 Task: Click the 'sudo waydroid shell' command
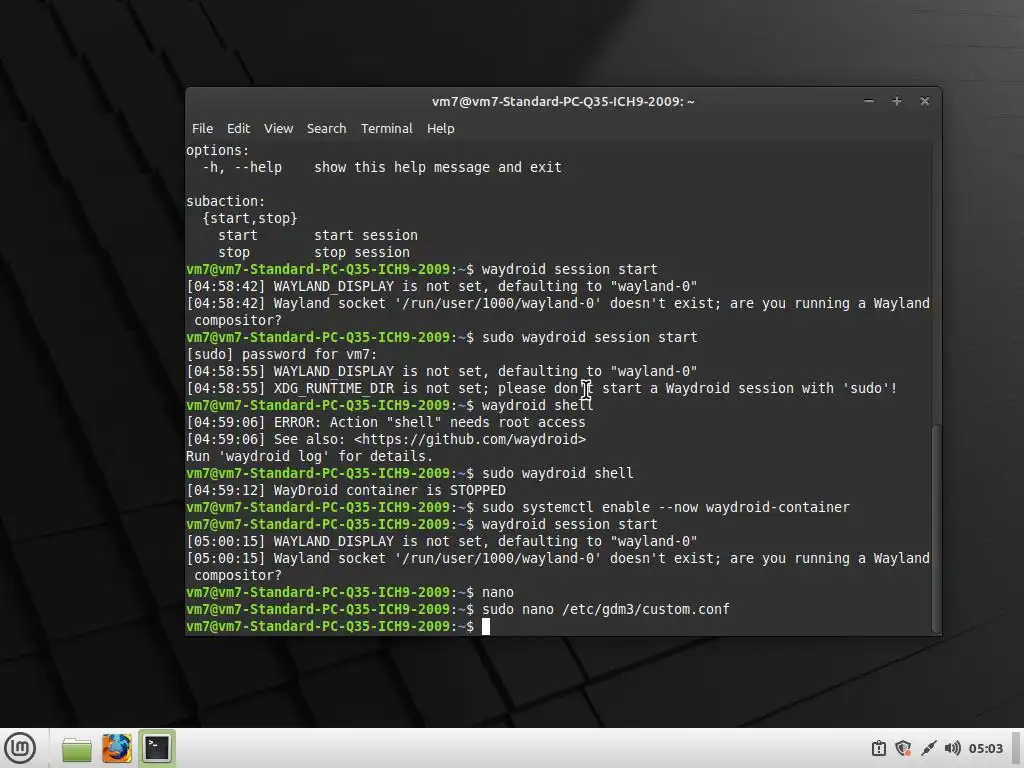[x=558, y=473]
